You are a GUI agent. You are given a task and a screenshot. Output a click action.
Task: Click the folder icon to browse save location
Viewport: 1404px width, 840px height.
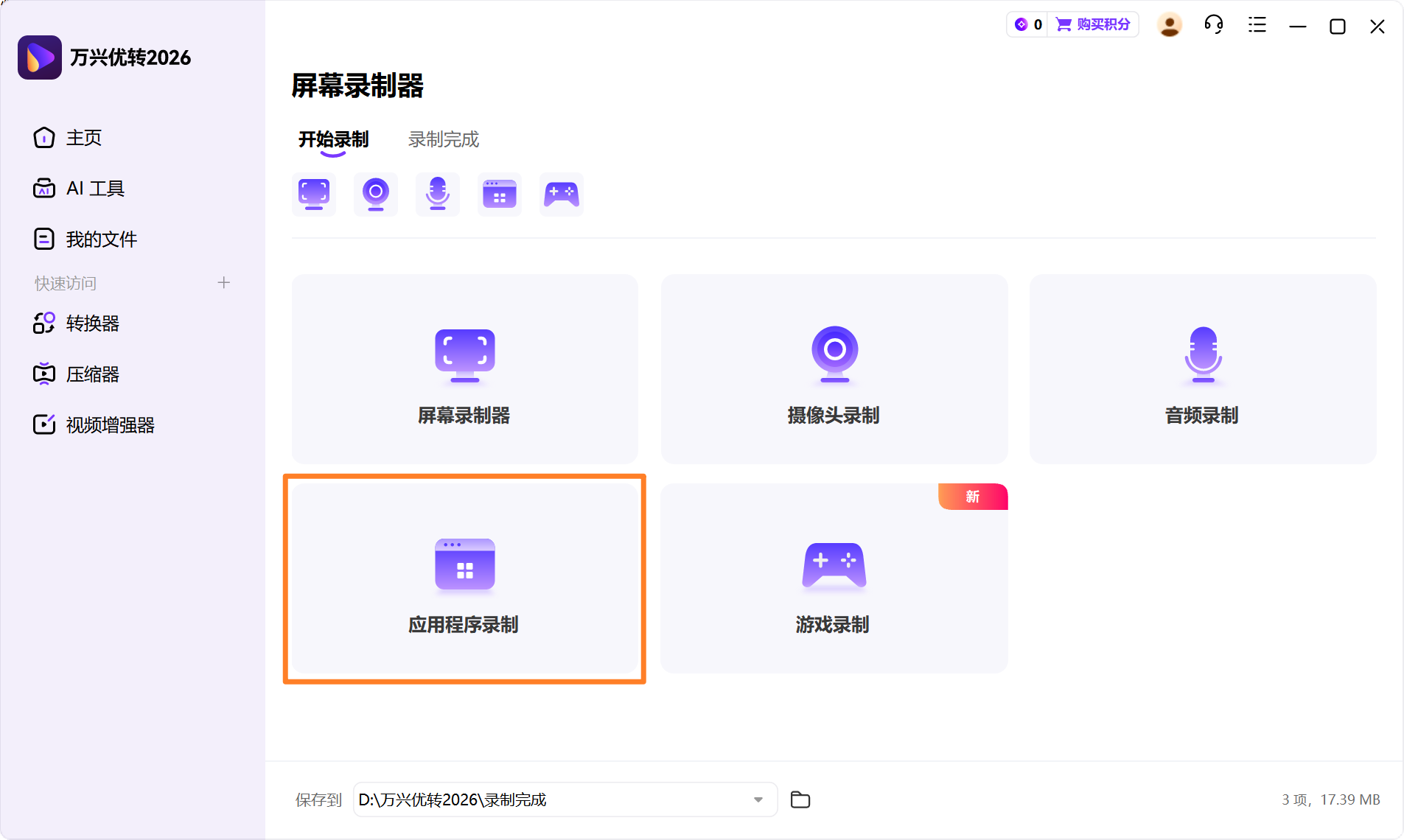click(800, 799)
